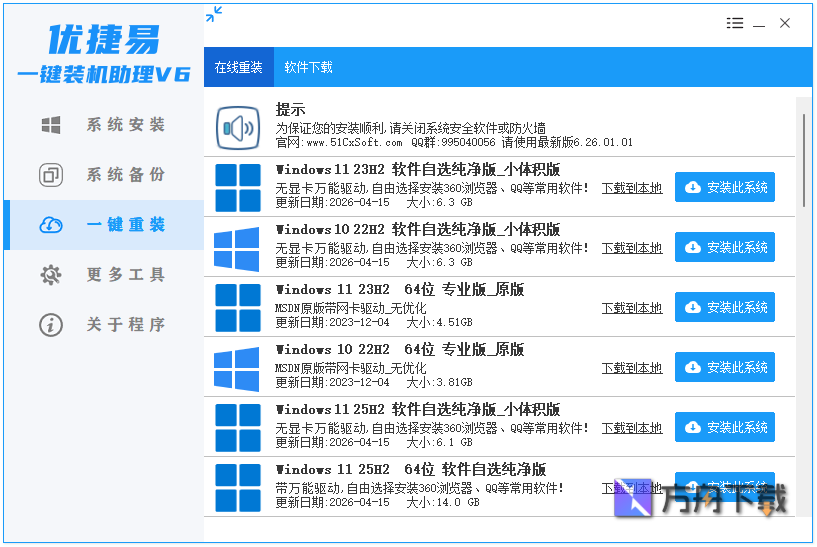Switch to the 软件下载 tab
This screenshot has width=817, height=547.
click(308, 67)
